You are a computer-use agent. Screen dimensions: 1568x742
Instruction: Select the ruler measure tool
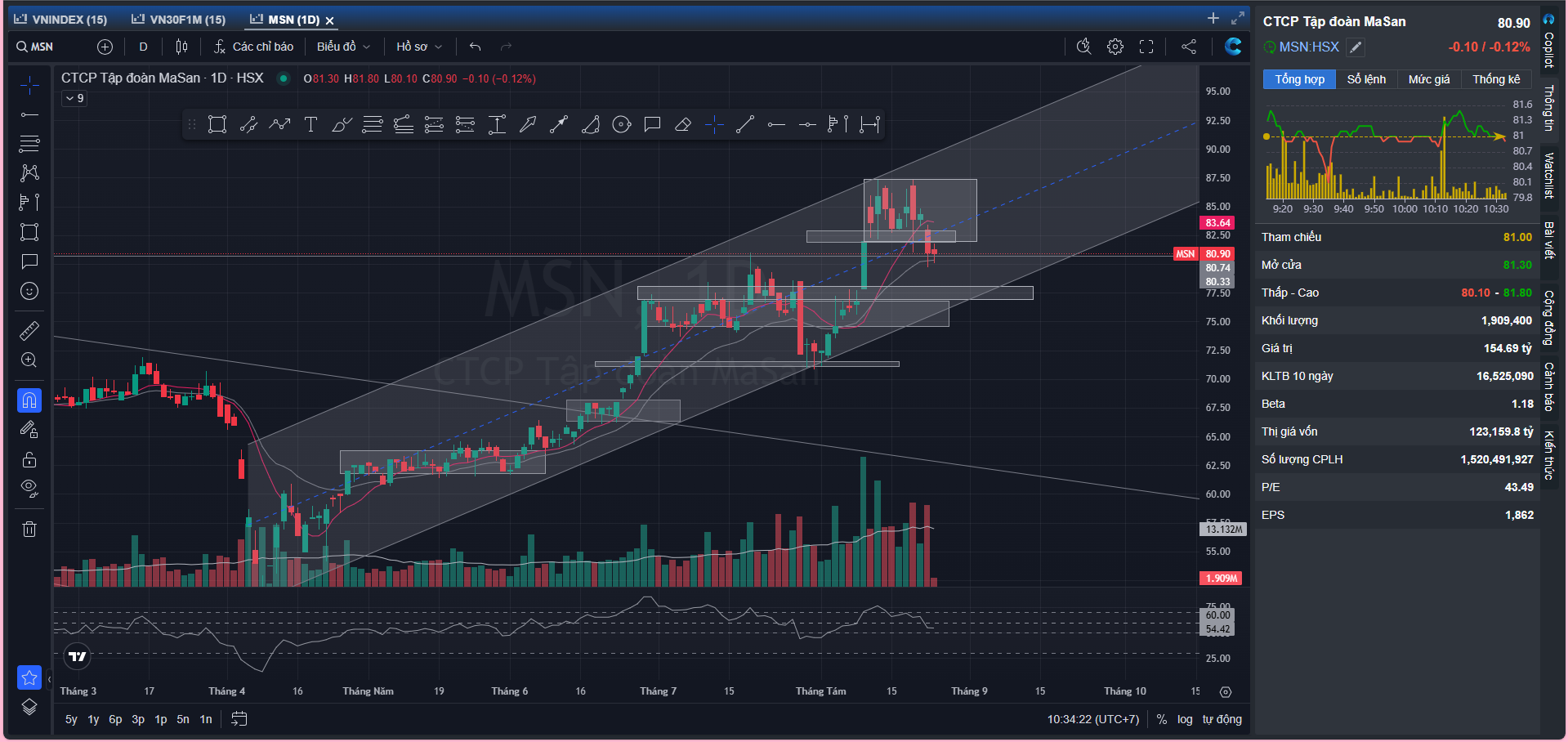[x=29, y=330]
